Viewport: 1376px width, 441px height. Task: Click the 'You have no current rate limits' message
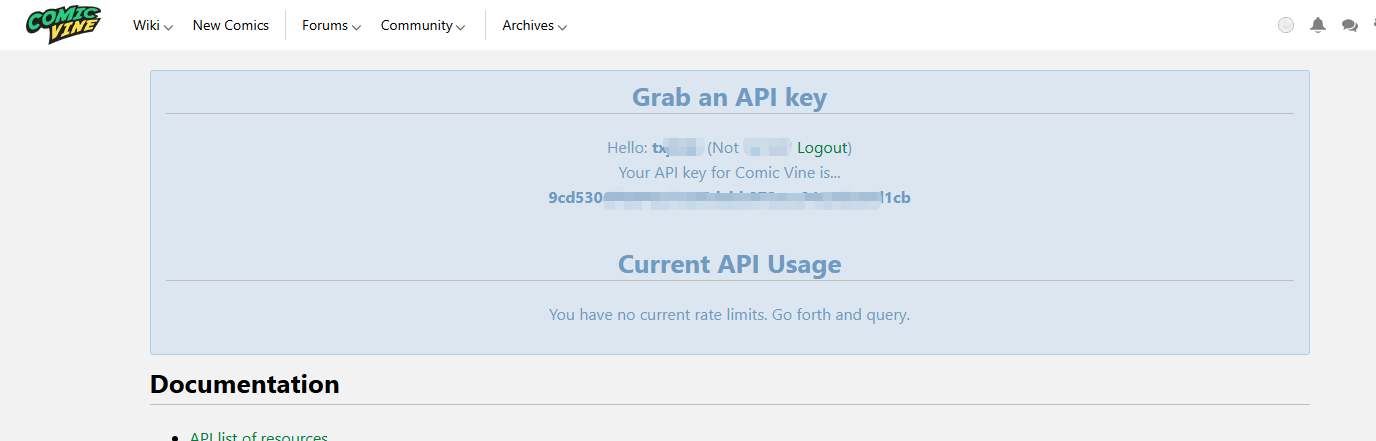729,314
